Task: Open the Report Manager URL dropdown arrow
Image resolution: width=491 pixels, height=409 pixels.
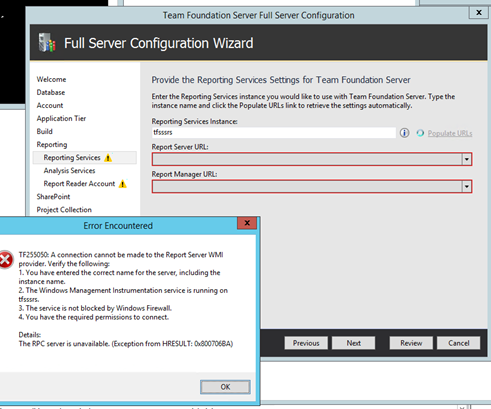Action: (x=467, y=187)
